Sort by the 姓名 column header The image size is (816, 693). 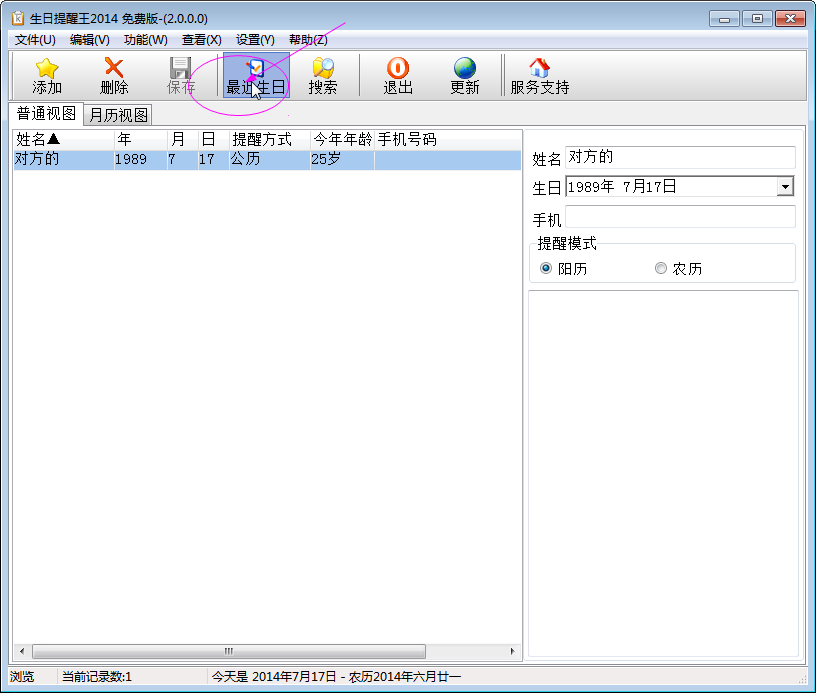point(63,139)
